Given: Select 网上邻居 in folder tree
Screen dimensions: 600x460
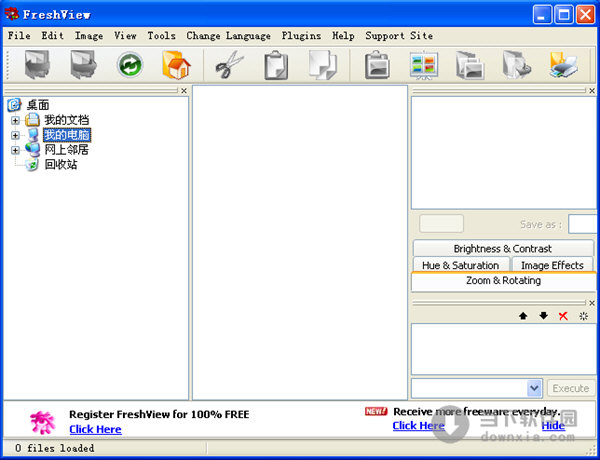Looking at the screenshot, I should point(67,150).
